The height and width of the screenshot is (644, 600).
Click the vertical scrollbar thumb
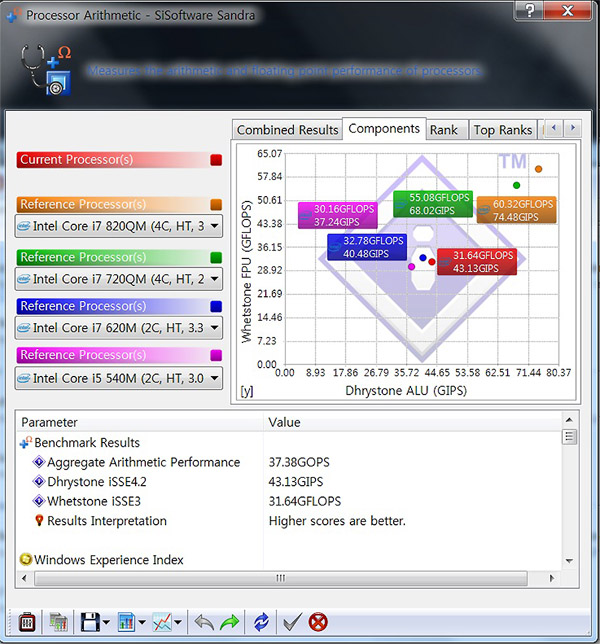tap(569, 436)
